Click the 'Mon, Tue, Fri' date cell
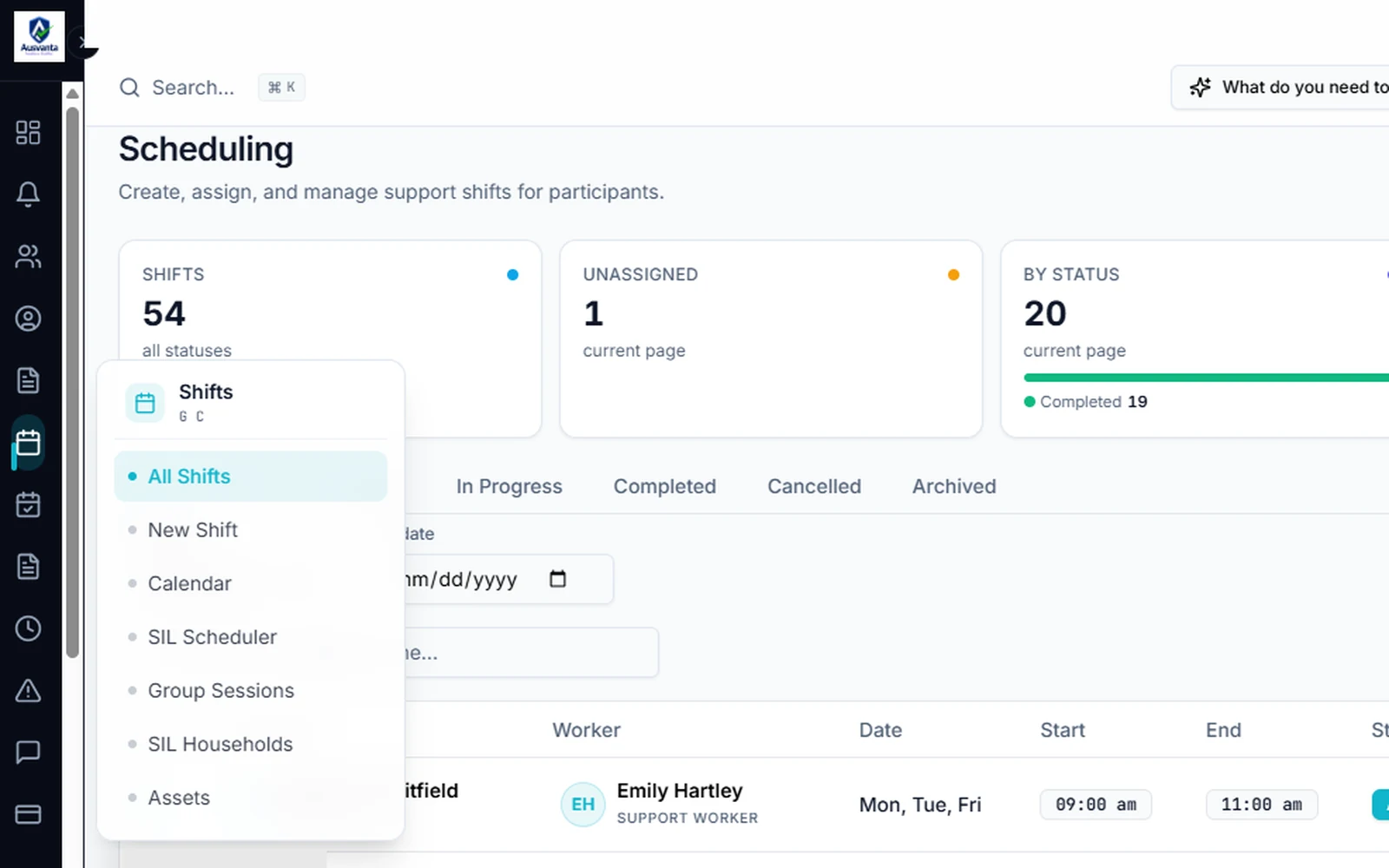 [920, 805]
